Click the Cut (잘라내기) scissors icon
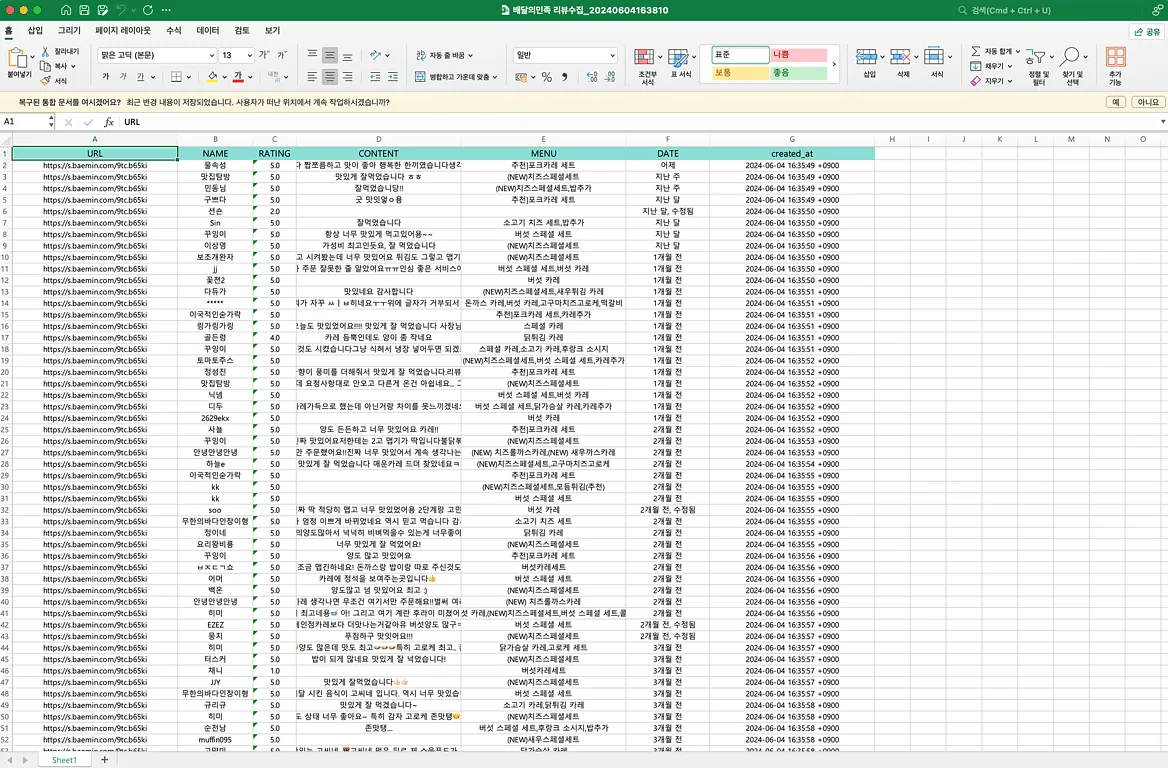1168x768 pixels. pos(46,51)
